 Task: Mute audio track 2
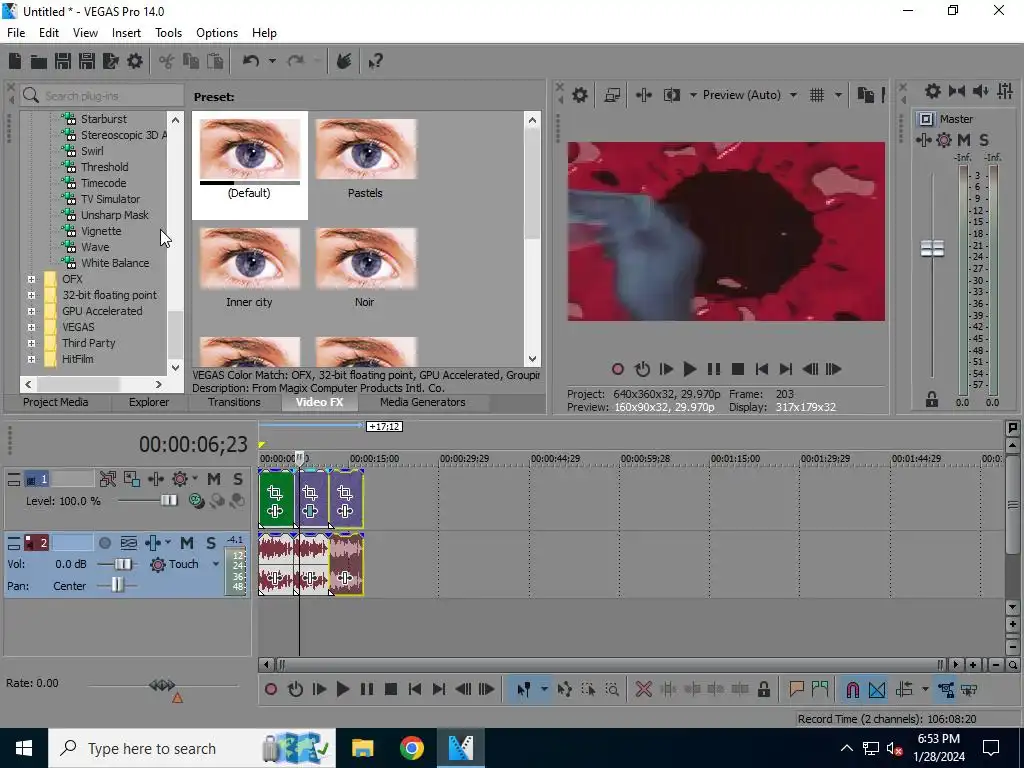click(187, 543)
